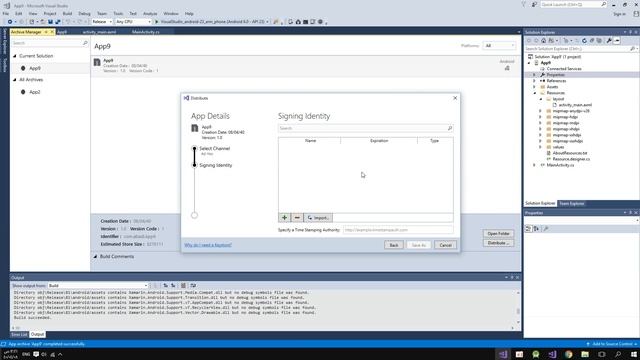Expand the values folder in Solution Explorer

click(x=540, y=147)
